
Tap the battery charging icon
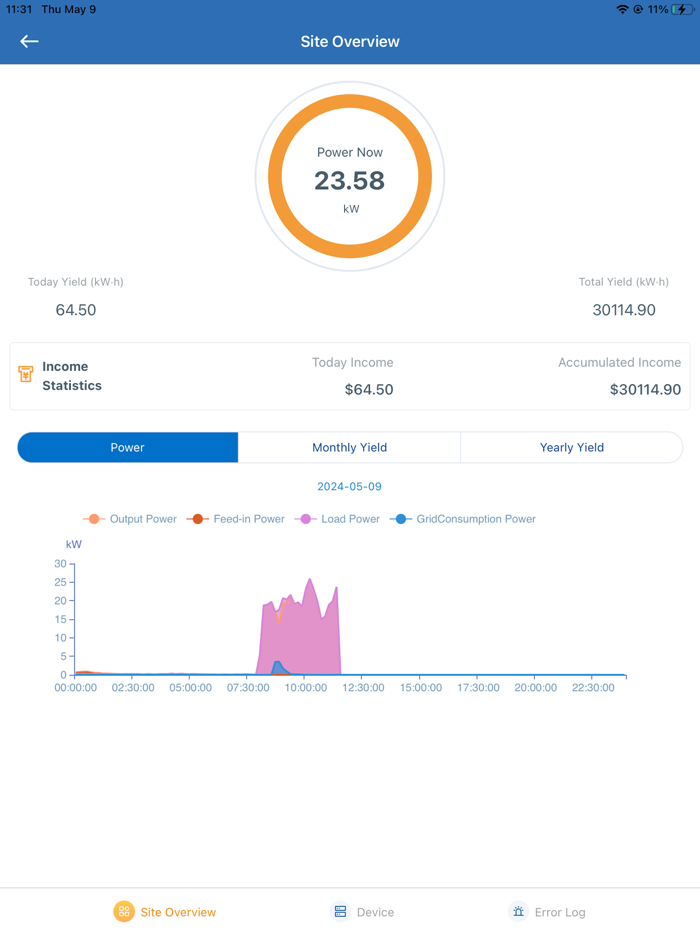point(683,10)
